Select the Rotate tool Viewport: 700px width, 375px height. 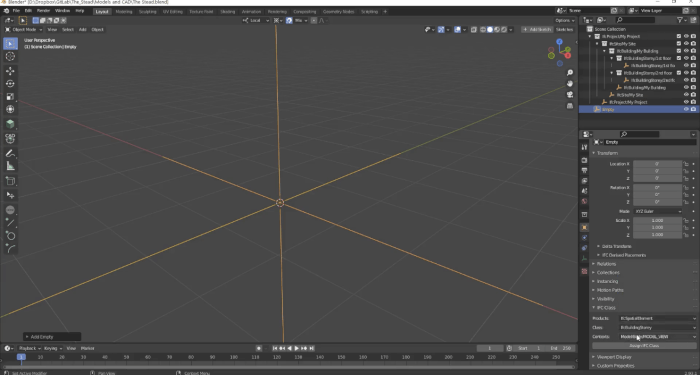click(x=11, y=83)
